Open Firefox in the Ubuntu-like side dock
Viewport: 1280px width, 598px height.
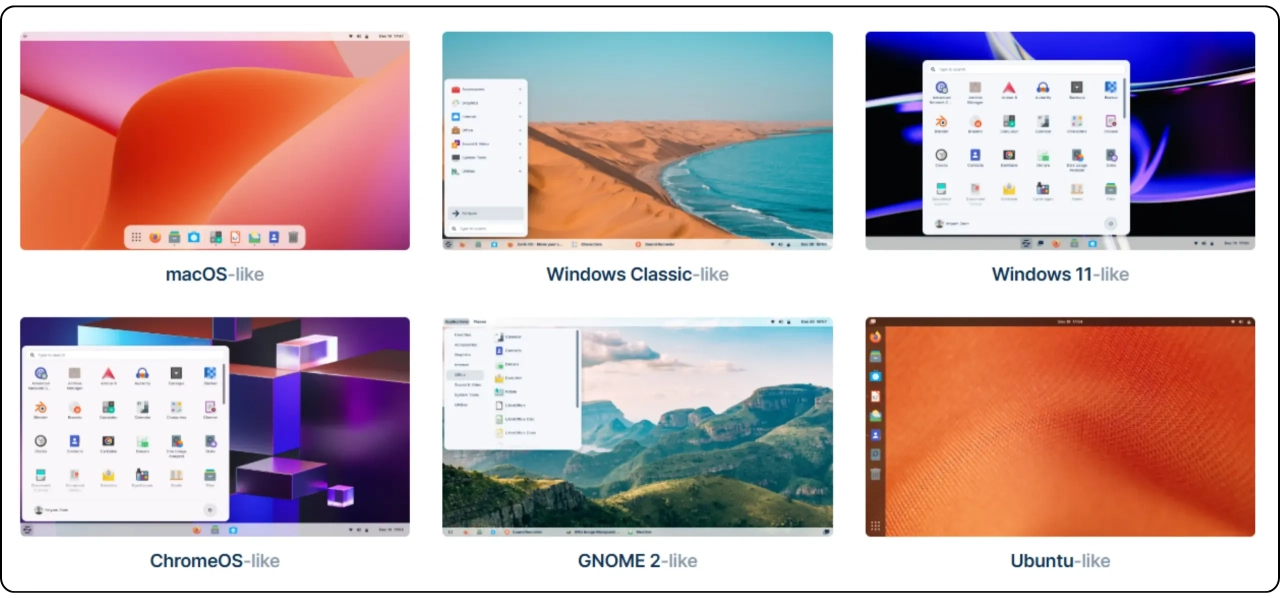pyautogui.click(x=875, y=336)
